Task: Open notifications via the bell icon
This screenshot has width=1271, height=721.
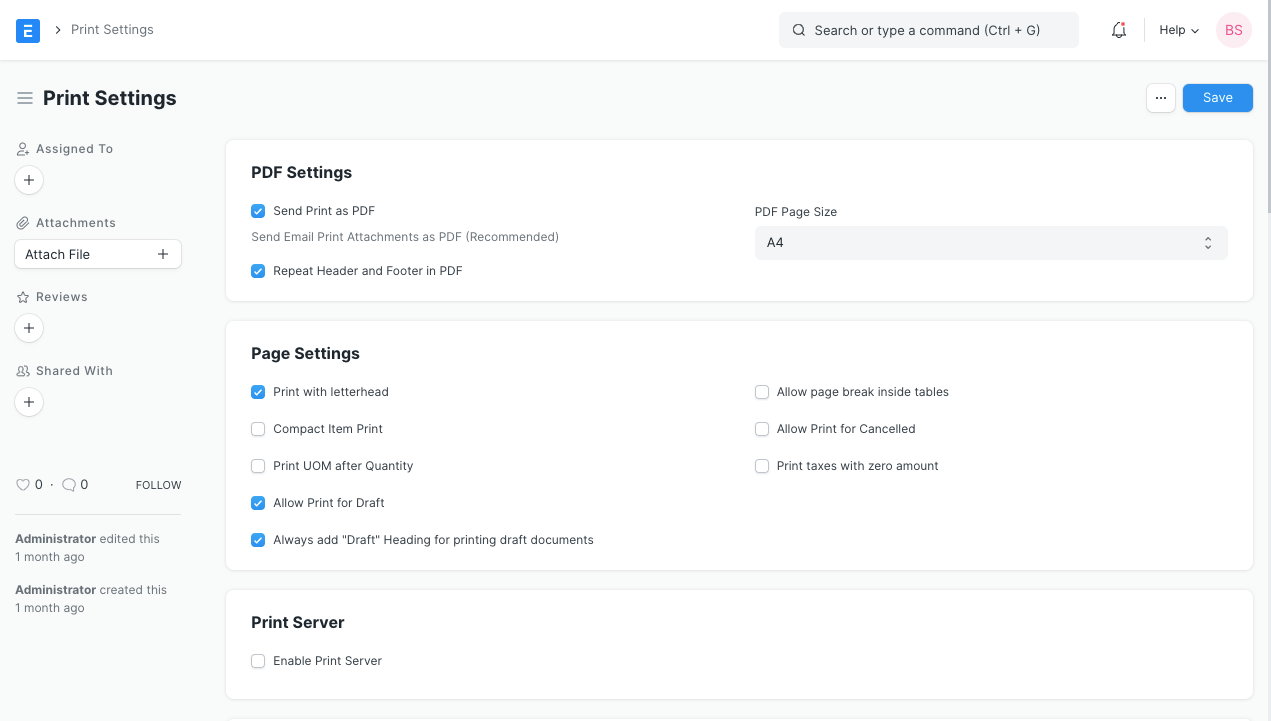Action: click(1118, 30)
